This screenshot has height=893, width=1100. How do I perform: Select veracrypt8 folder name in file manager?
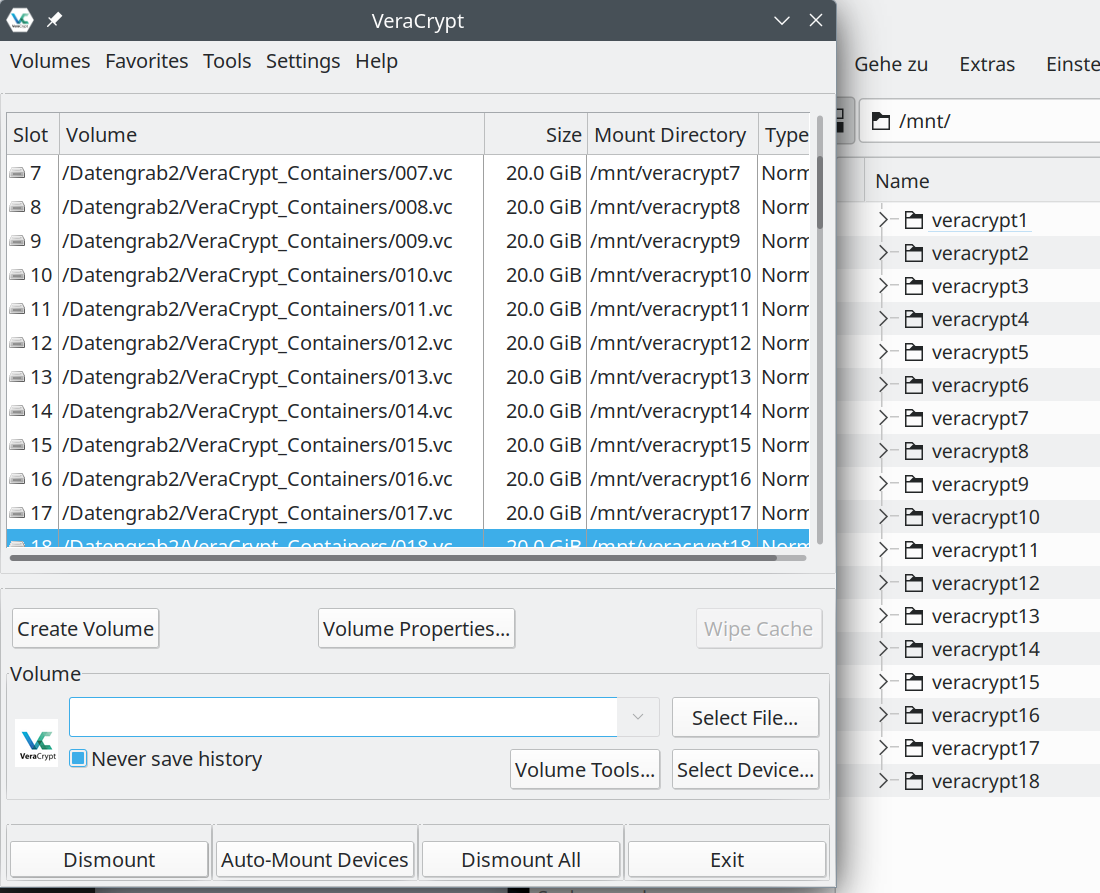[980, 451]
